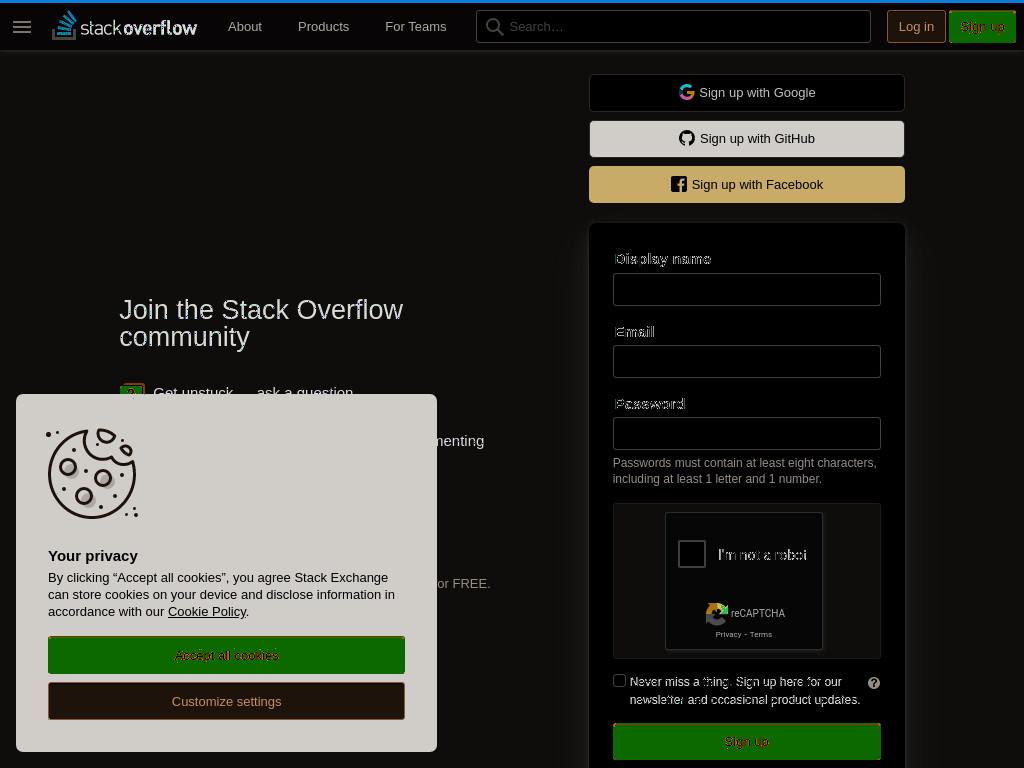1024x768 pixels.
Task: Enable the newsletter opt-in checkbox
Action: tap(619, 680)
